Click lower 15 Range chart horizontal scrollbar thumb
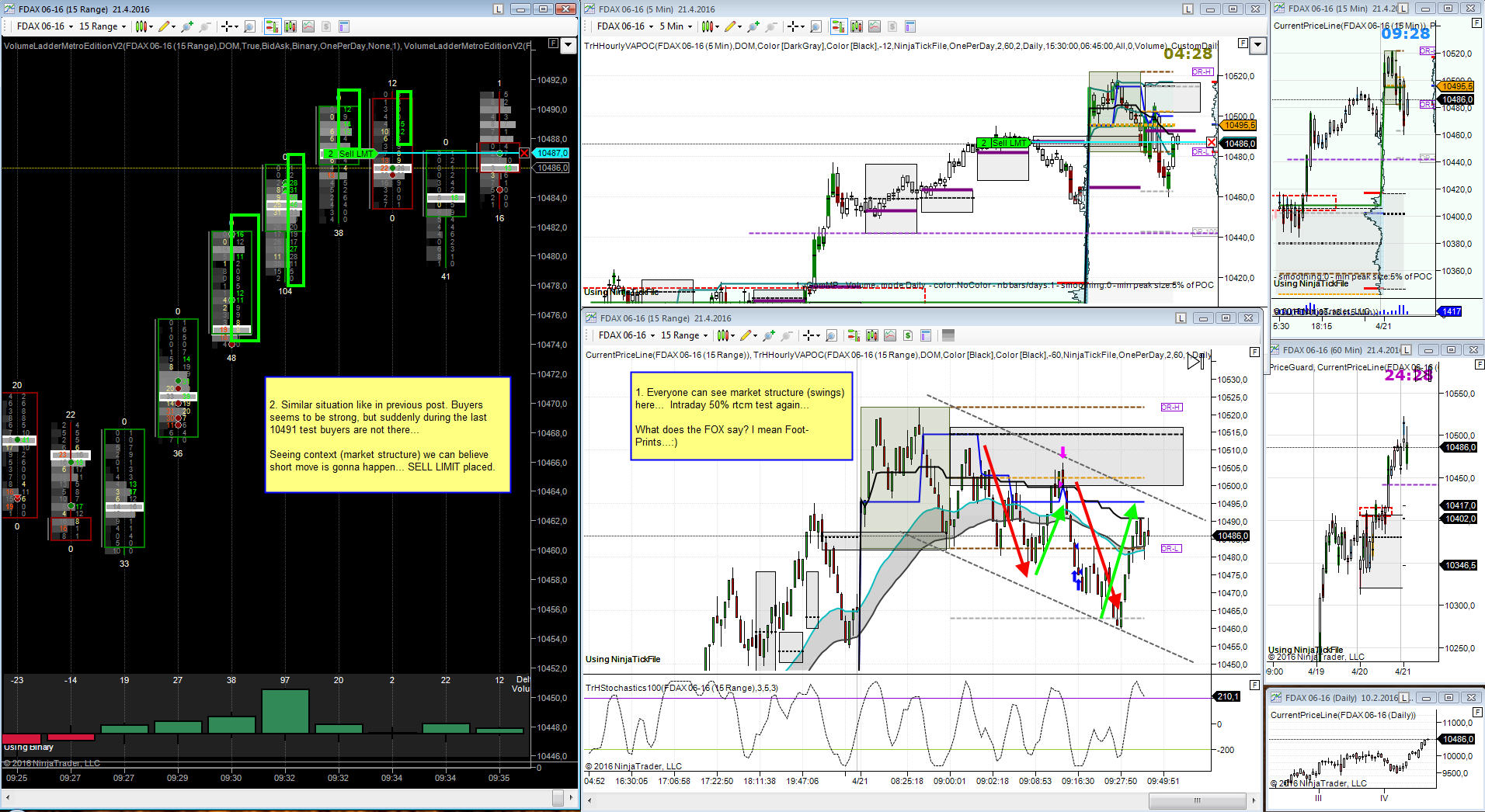 [1197, 800]
